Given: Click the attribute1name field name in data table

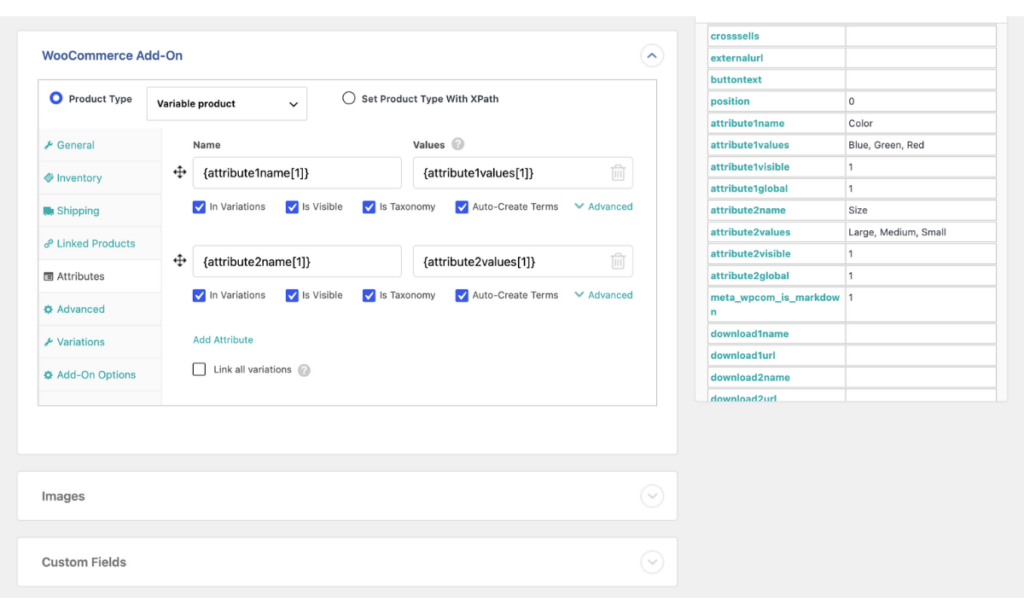Looking at the screenshot, I should click(748, 123).
